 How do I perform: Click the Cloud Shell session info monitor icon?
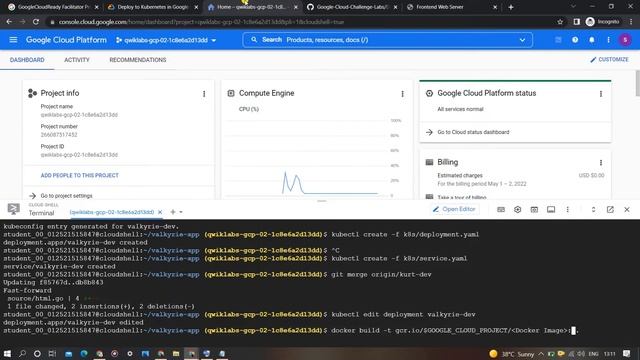[x=551, y=209]
